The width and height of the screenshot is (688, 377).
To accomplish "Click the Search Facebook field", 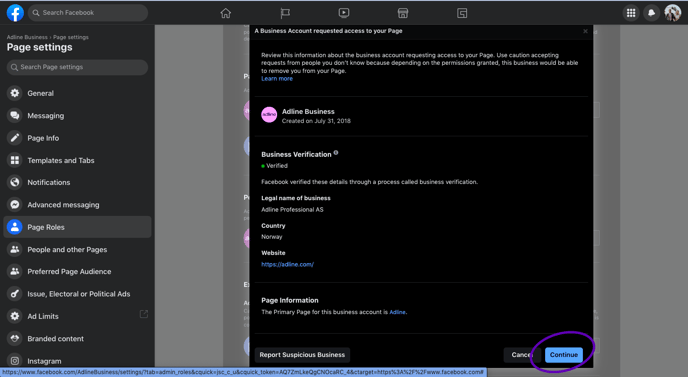I will coord(88,13).
